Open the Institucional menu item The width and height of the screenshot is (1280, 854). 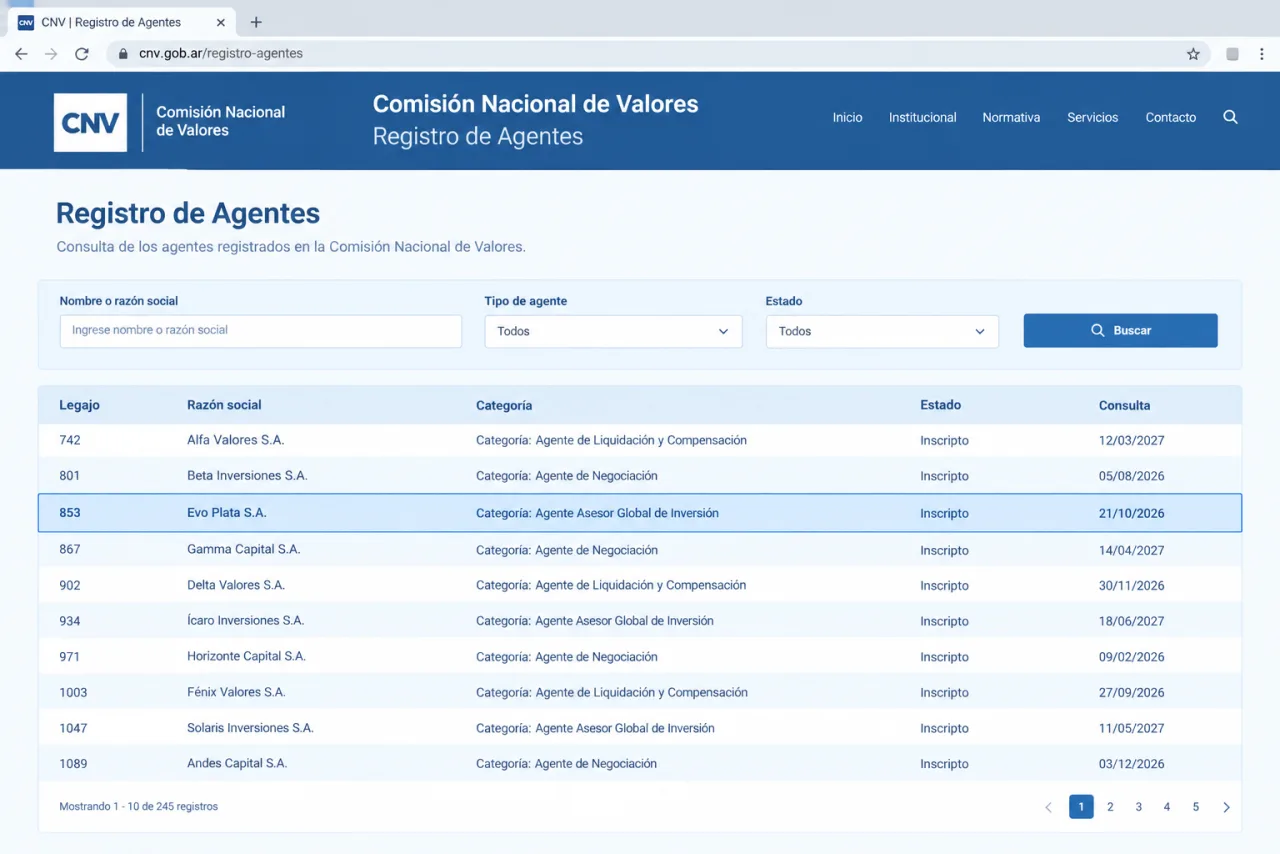(x=922, y=117)
